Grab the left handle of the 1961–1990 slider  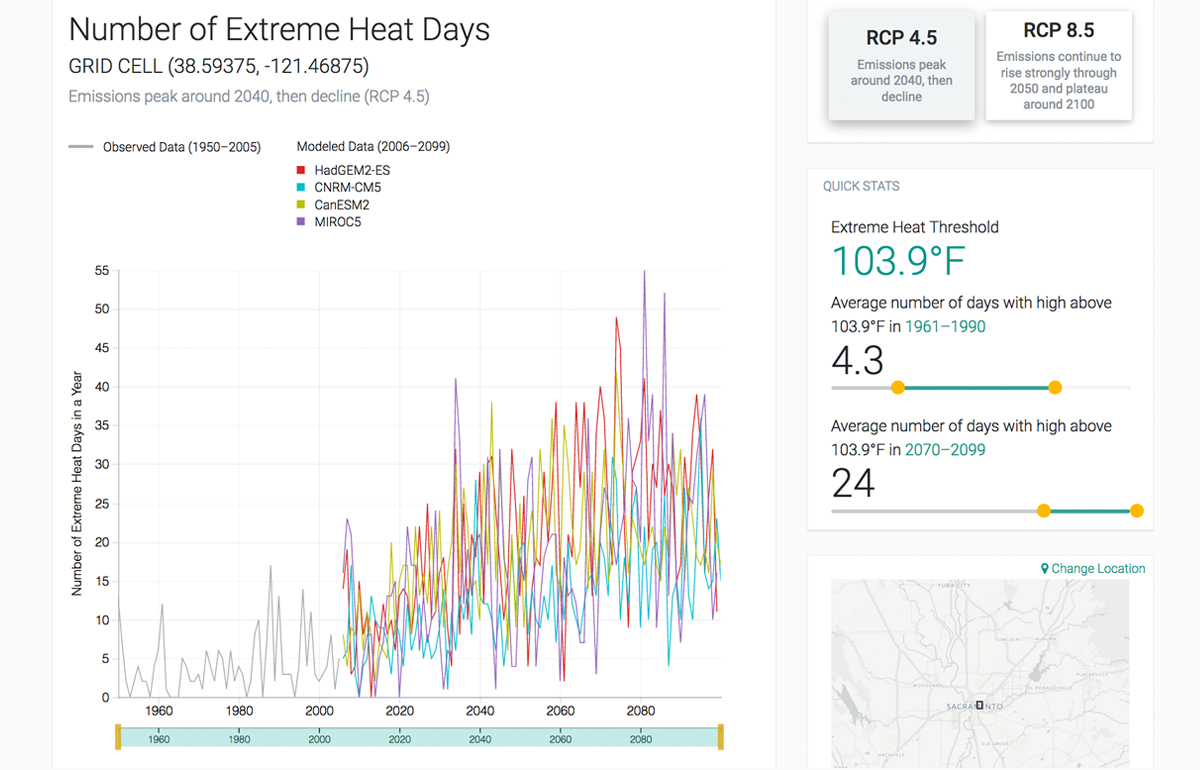(898, 388)
